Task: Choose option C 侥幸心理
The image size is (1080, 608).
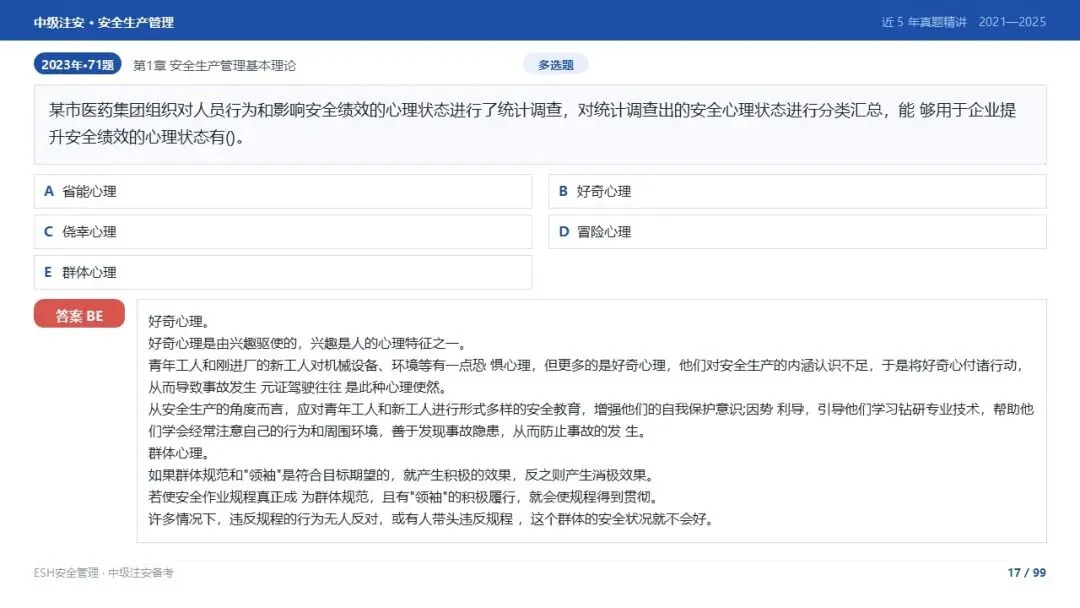Action: click(x=283, y=231)
